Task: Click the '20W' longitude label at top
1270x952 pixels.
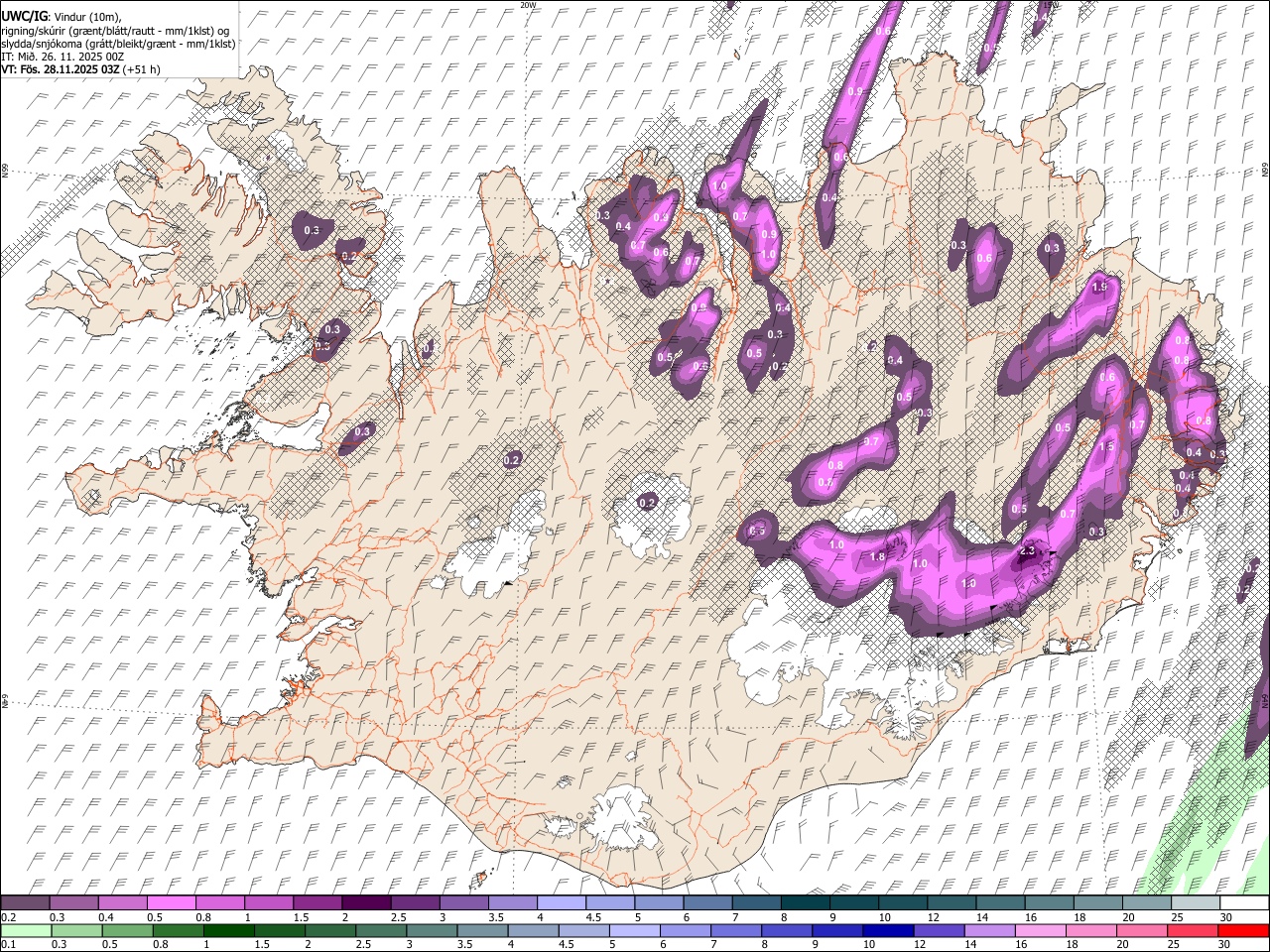Action: 528,5
